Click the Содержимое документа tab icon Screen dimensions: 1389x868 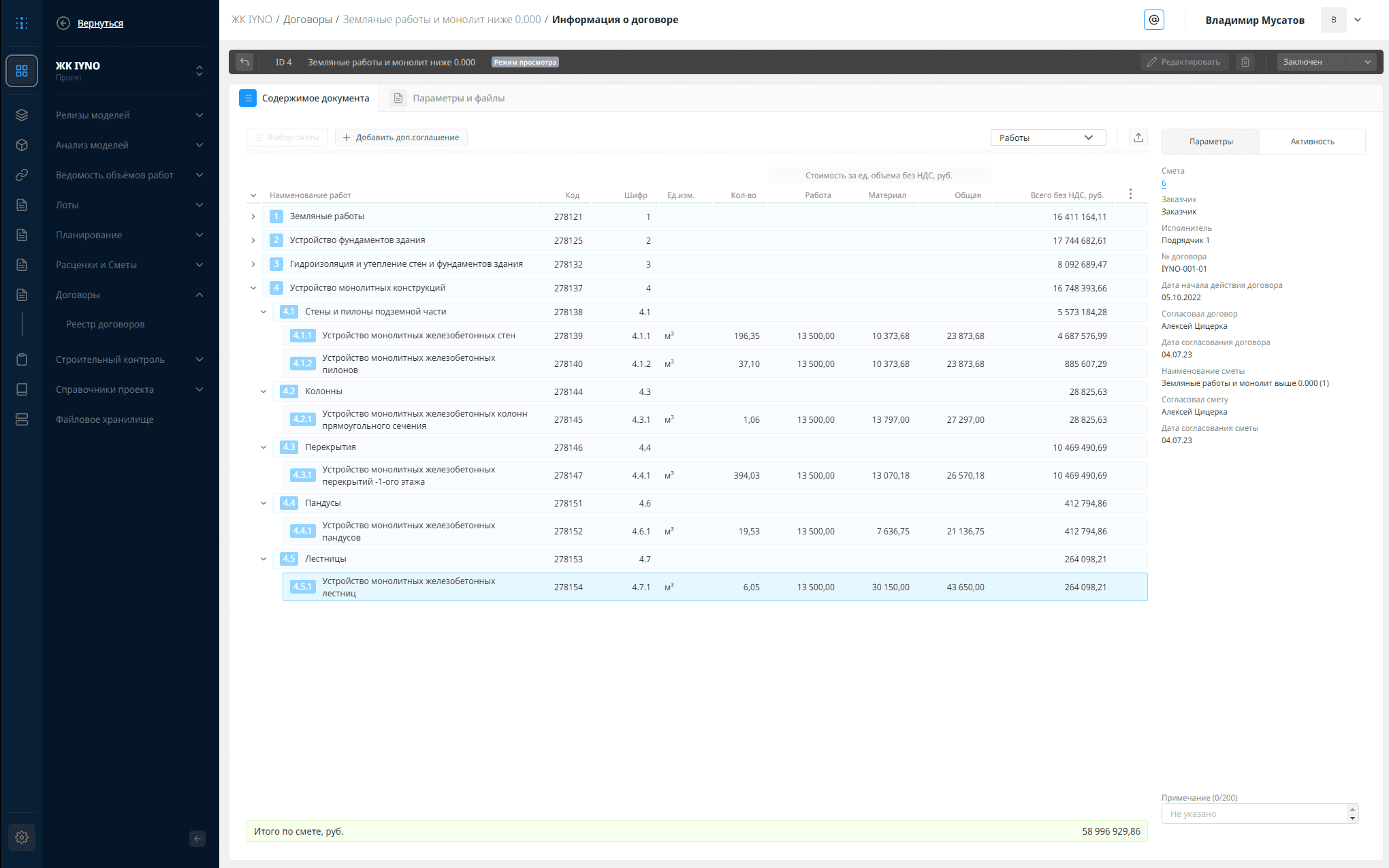click(248, 98)
